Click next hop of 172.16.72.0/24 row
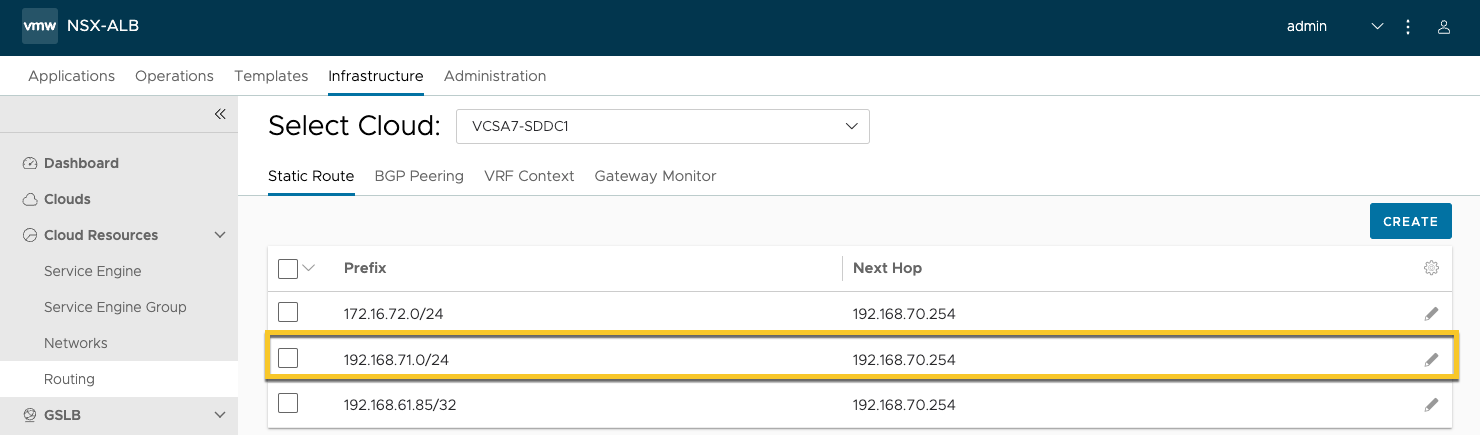Viewport: 1480px width, 435px height. (x=904, y=314)
